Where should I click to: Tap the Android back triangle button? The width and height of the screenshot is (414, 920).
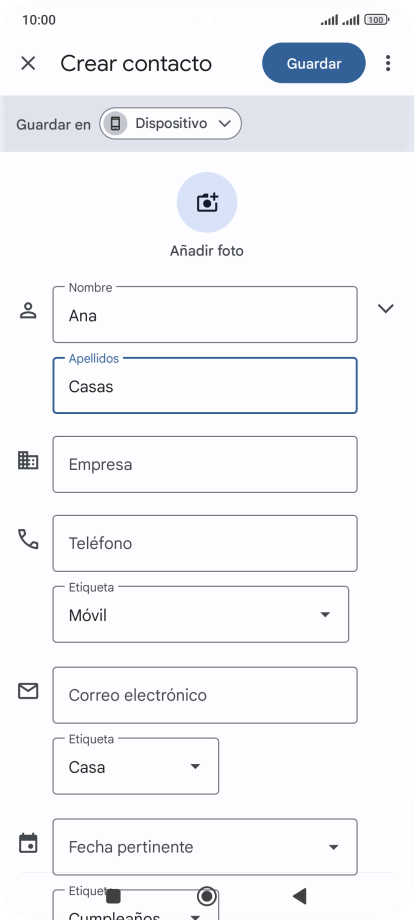(300, 896)
